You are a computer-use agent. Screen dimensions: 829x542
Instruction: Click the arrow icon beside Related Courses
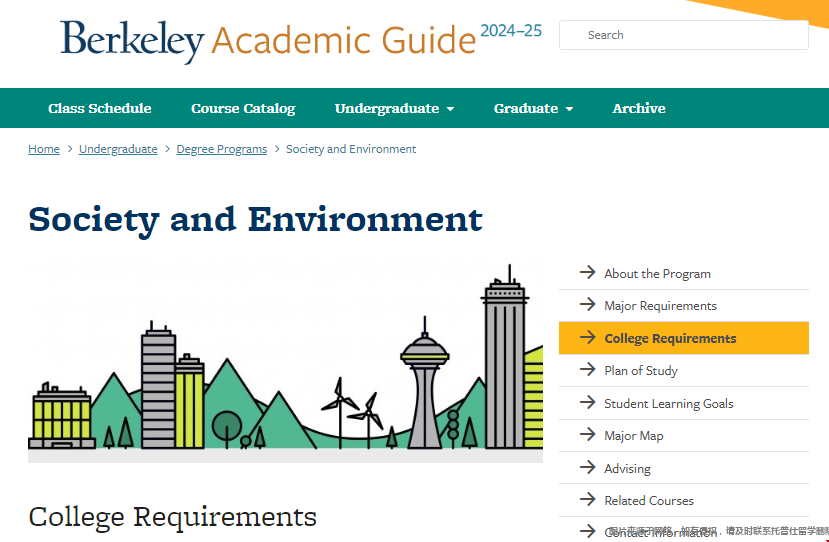point(587,500)
